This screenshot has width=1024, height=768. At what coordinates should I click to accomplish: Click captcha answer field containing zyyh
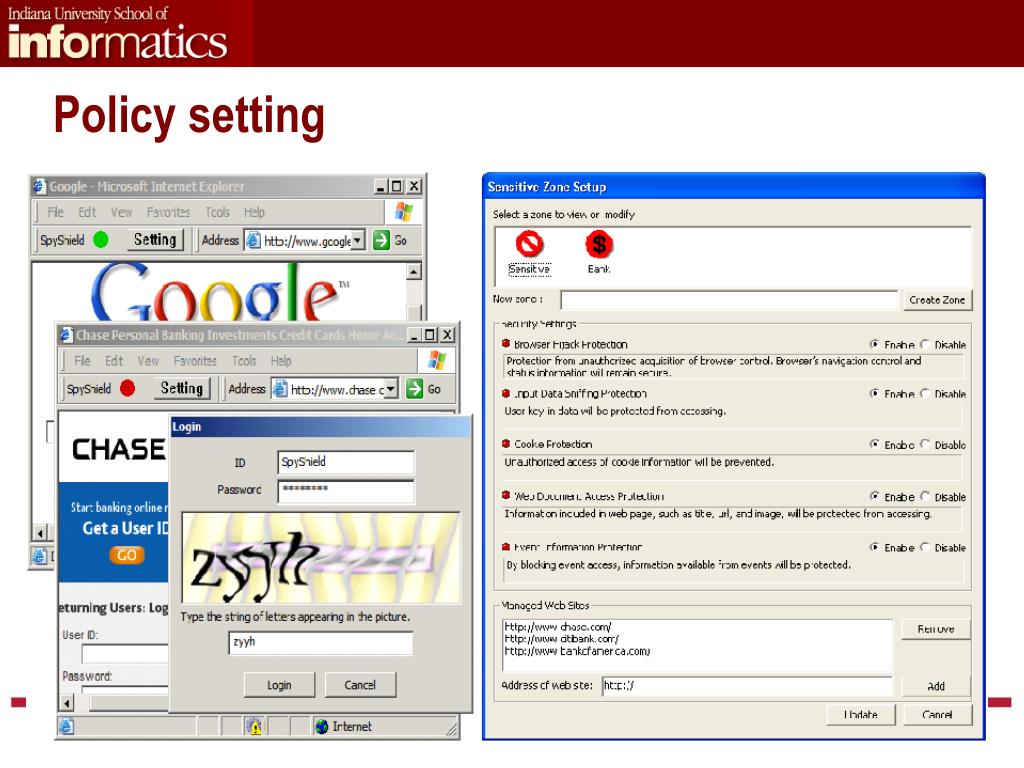pyautogui.click(x=321, y=643)
